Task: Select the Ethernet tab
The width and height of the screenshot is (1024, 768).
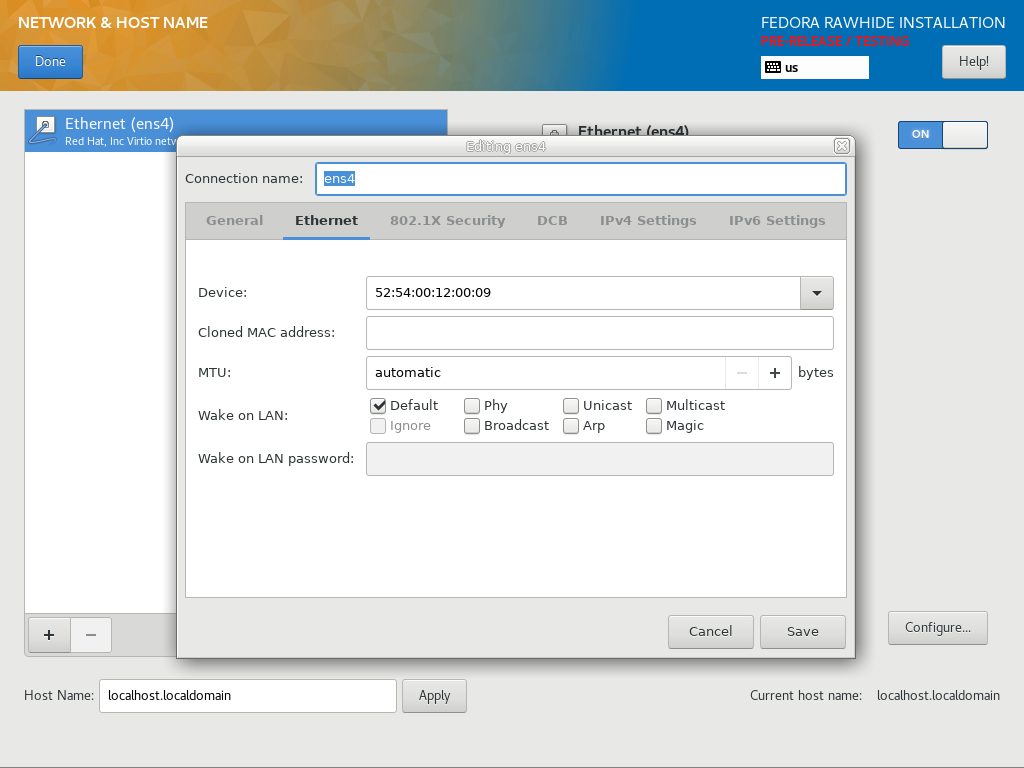Action: 327,221
